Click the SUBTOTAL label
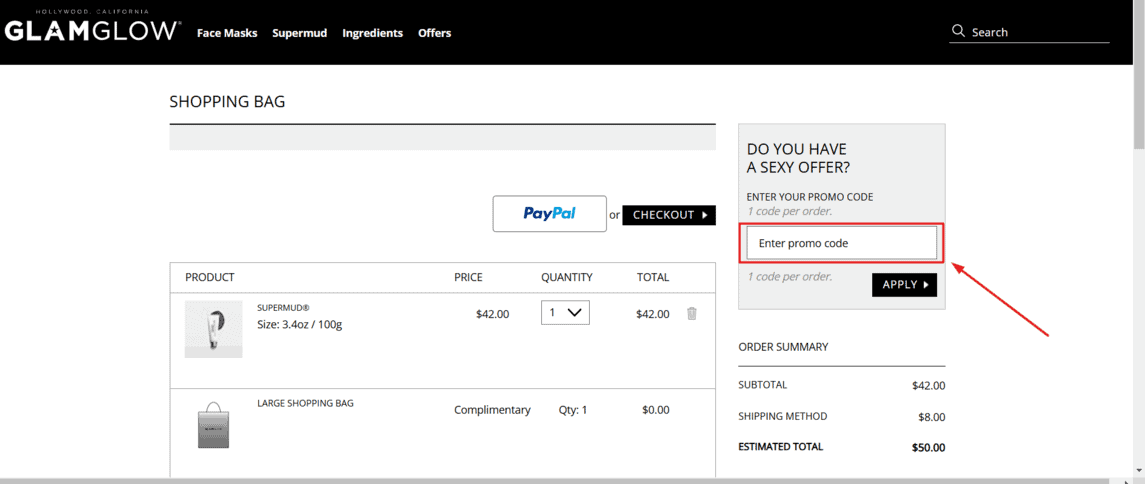The image size is (1145, 484). pyautogui.click(x=762, y=385)
